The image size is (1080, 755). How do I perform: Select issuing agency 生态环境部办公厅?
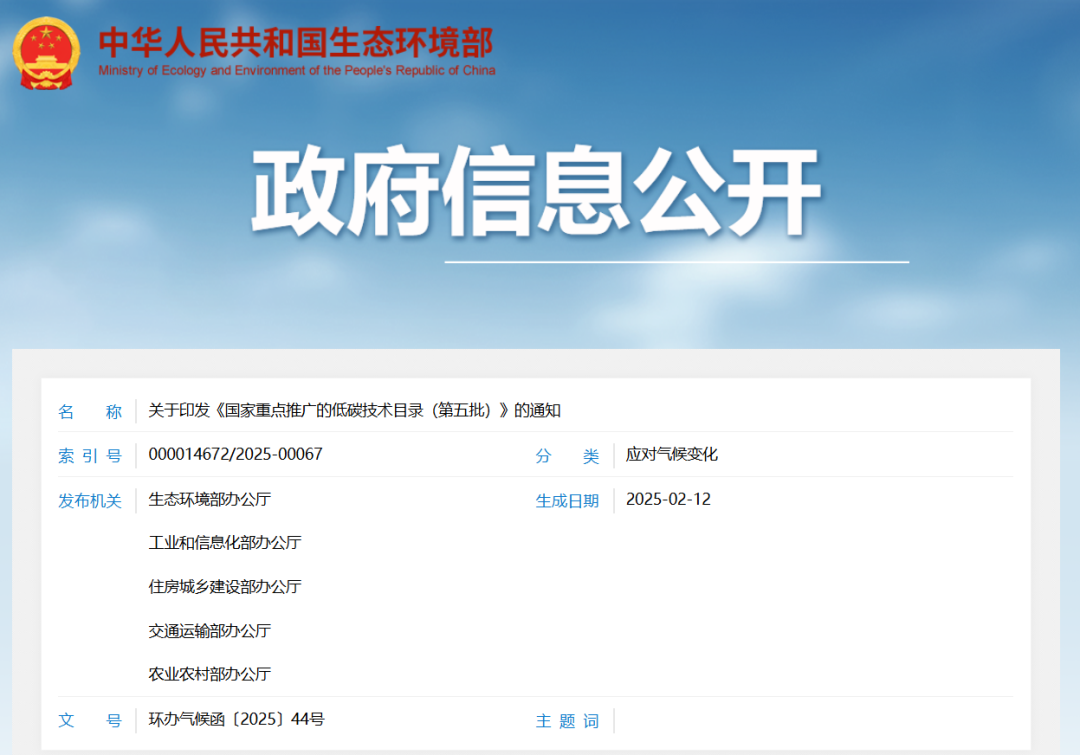(x=210, y=499)
